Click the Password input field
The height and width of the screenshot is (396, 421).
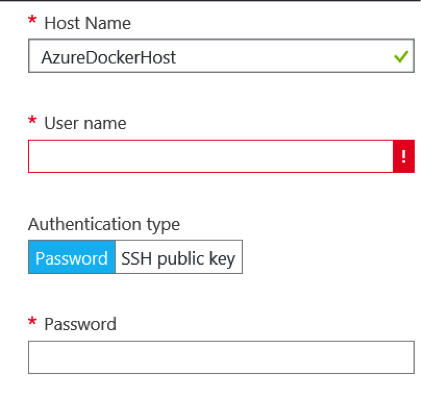pyautogui.click(x=221, y=357)
